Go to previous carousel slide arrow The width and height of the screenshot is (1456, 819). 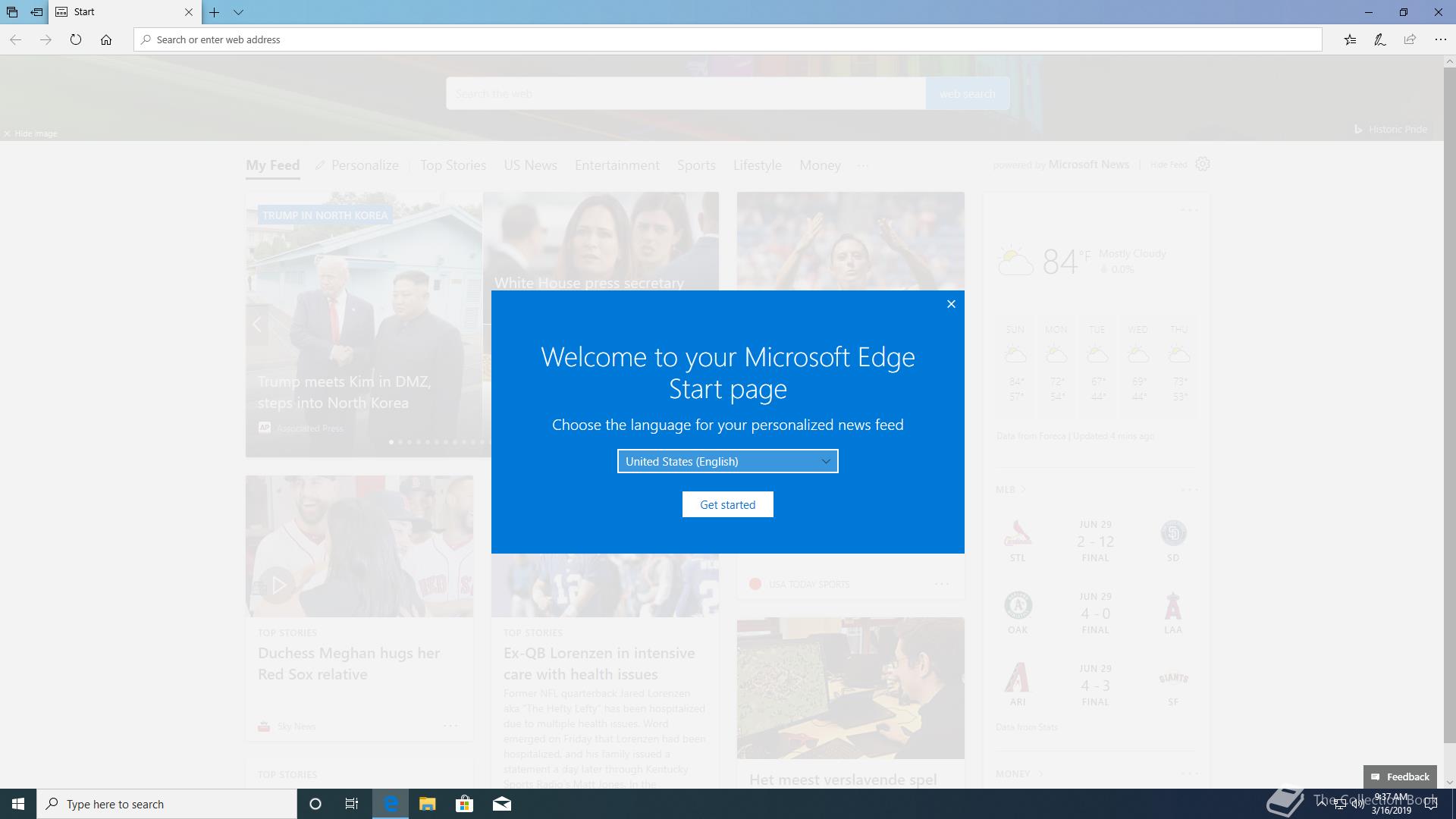coord(257,325)
